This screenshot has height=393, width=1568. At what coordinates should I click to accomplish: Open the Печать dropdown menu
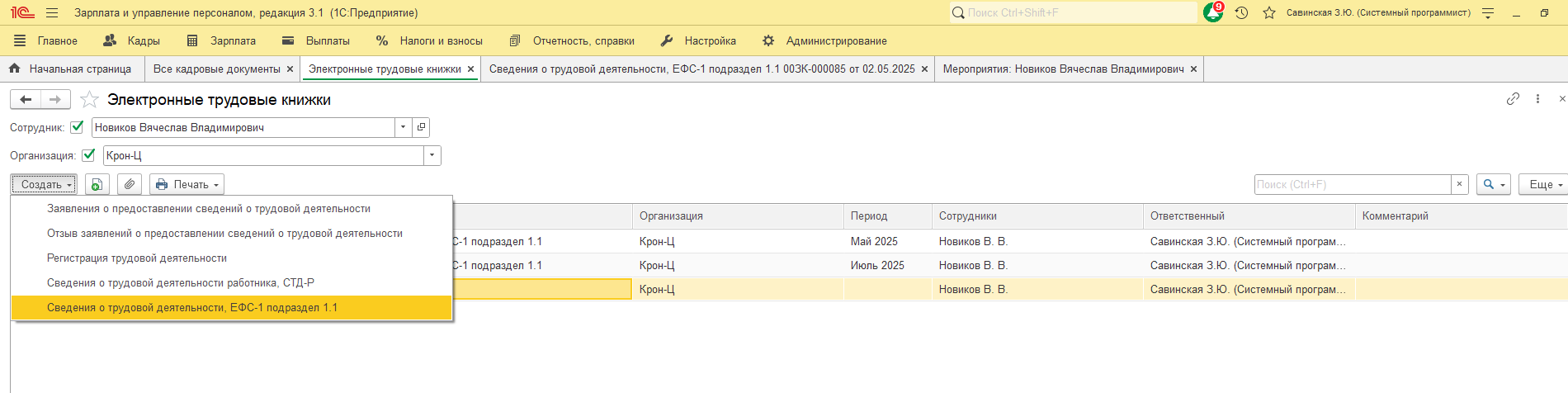(187, 184)
